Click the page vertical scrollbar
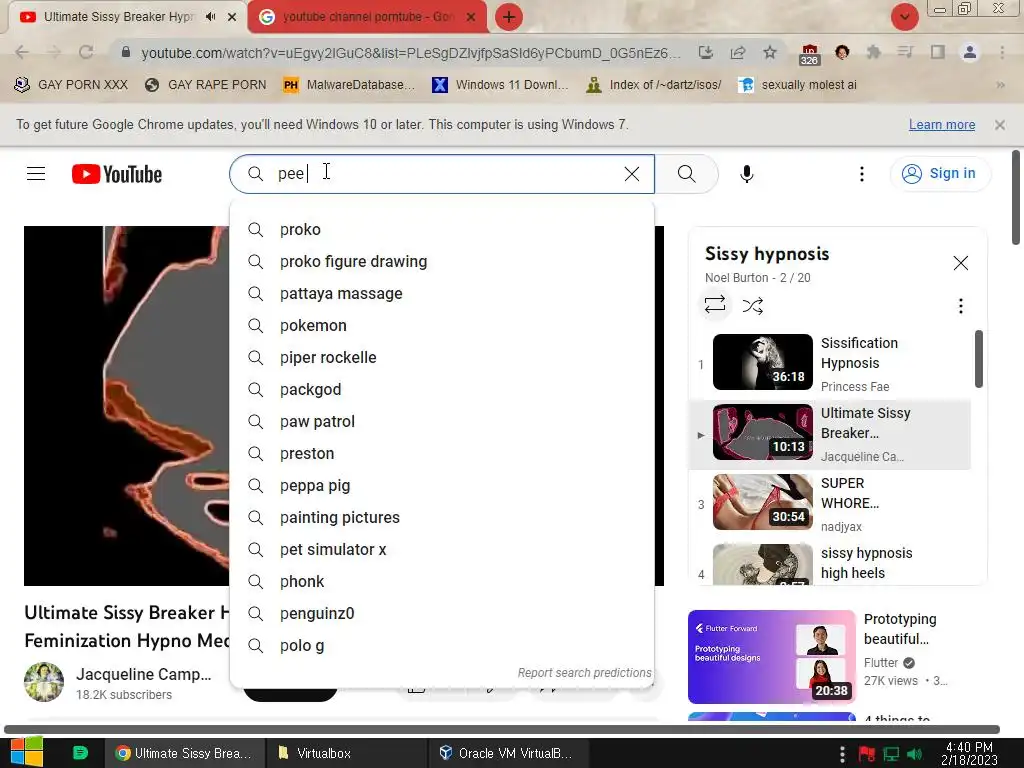Viewport: 1024px width, 768px height. [1016, 197]
